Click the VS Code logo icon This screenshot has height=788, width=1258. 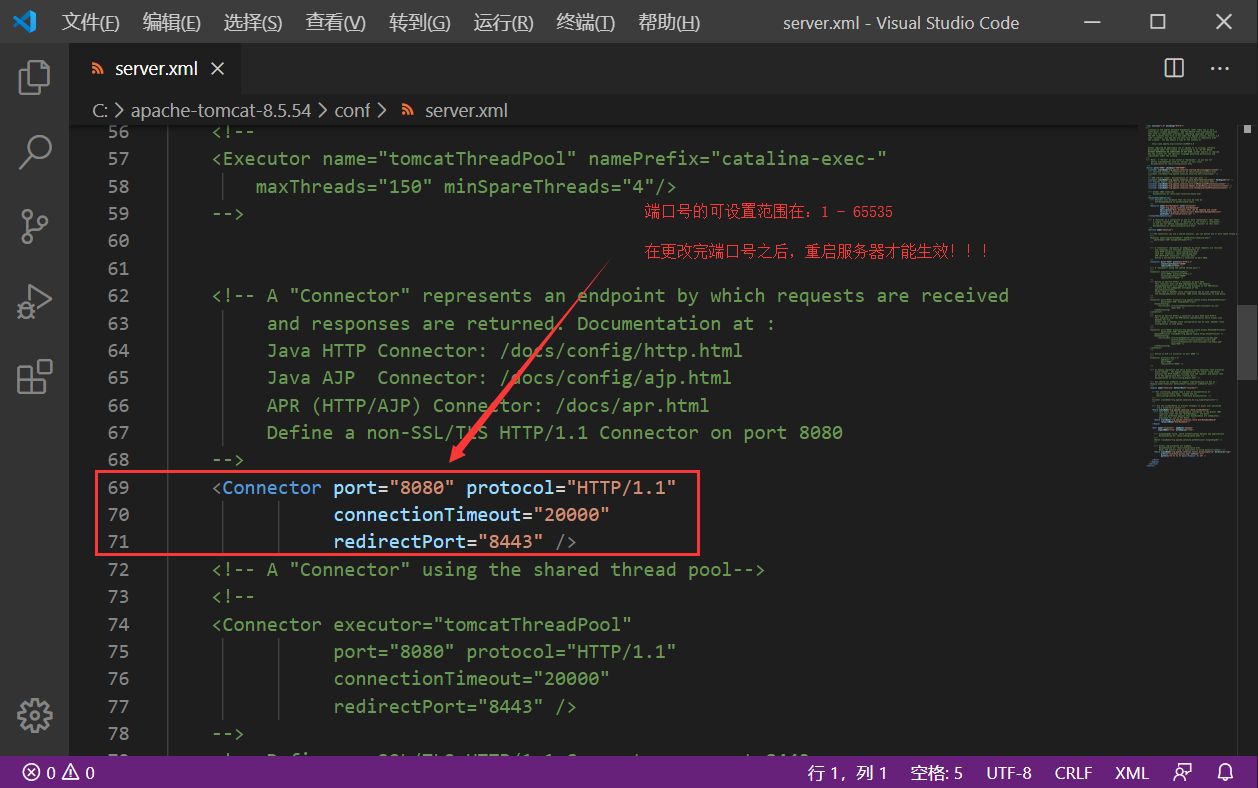(x=24, y=22)
